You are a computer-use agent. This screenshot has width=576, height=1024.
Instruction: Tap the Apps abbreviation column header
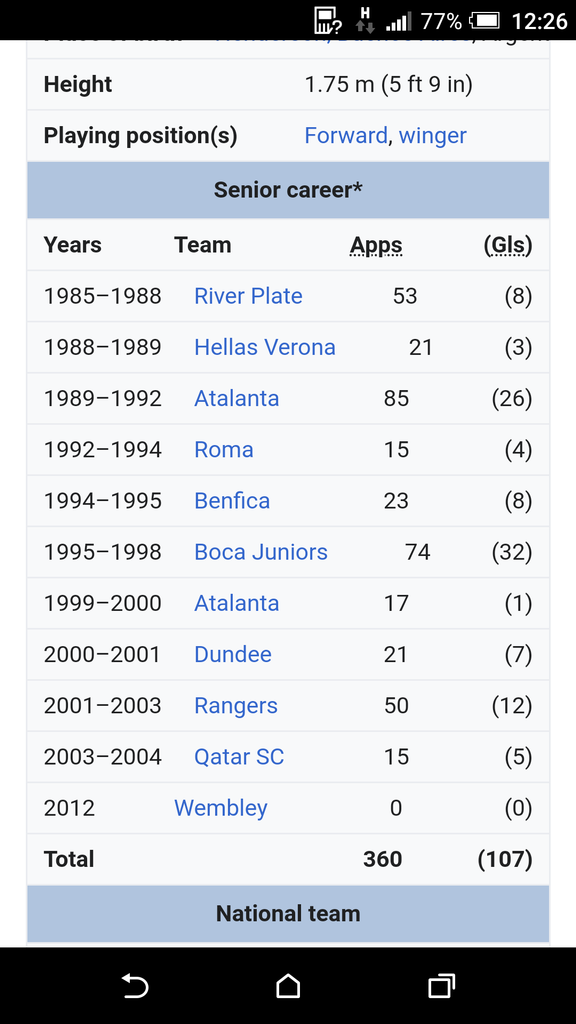point(376,246)
